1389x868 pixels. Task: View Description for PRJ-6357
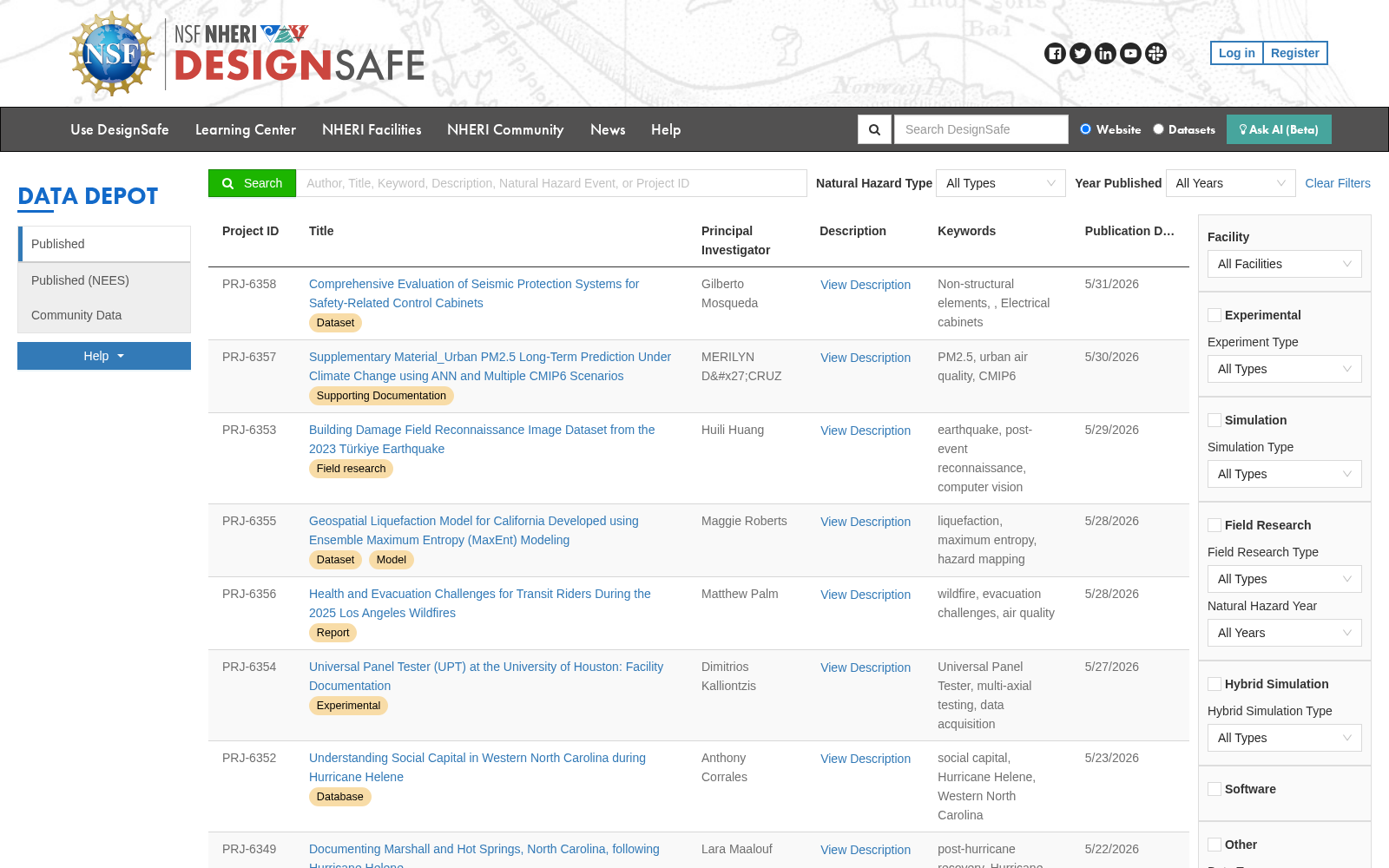pos(866,358)
